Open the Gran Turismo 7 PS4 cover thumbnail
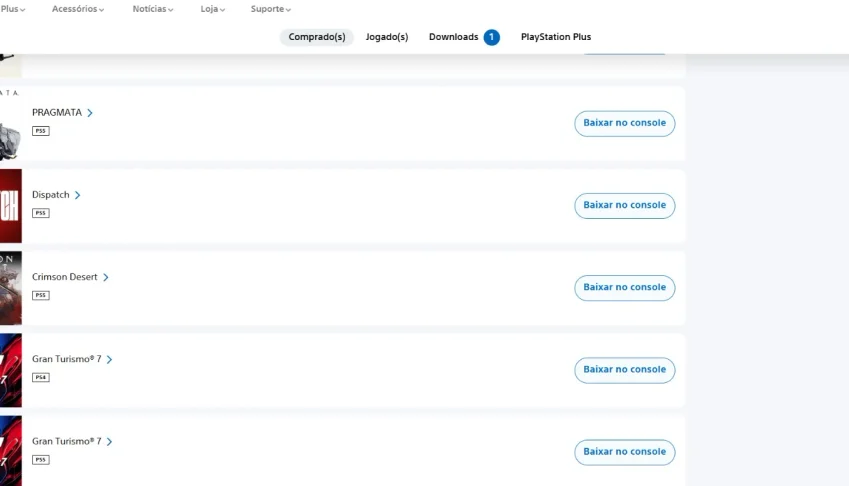 coord(11,370)
